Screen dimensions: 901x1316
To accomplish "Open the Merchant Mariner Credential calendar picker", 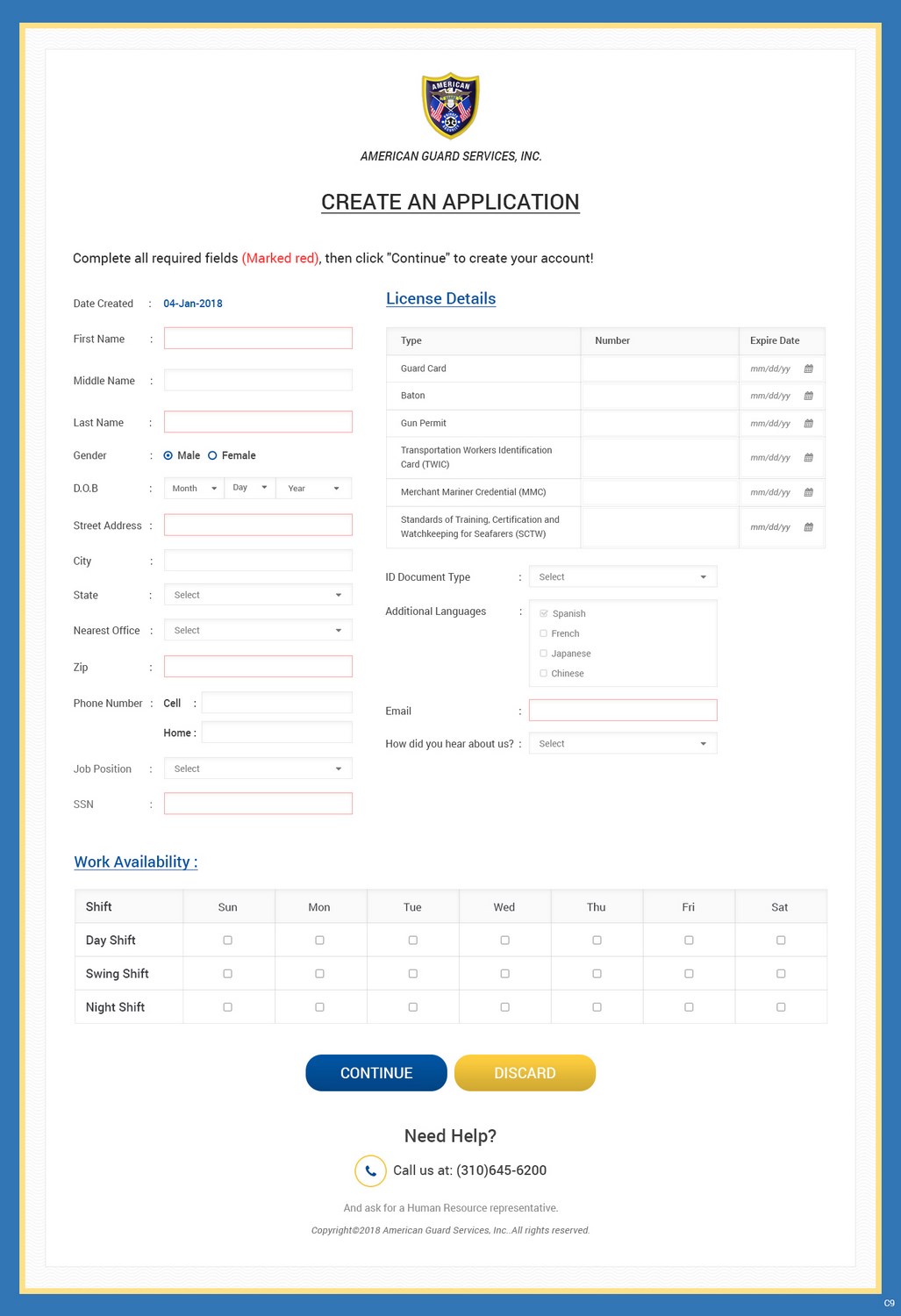I will 808,492.
